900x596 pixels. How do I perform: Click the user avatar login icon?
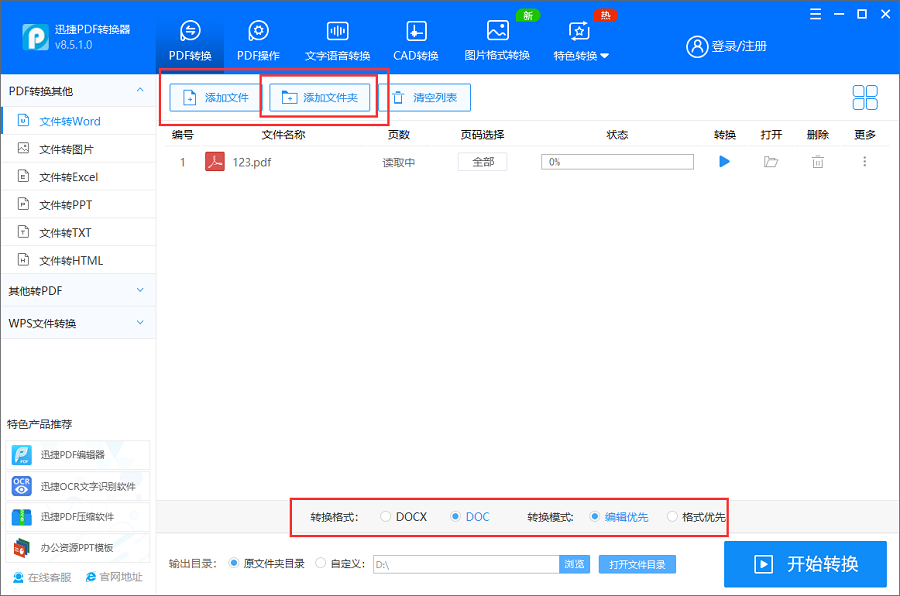(697, 47)
